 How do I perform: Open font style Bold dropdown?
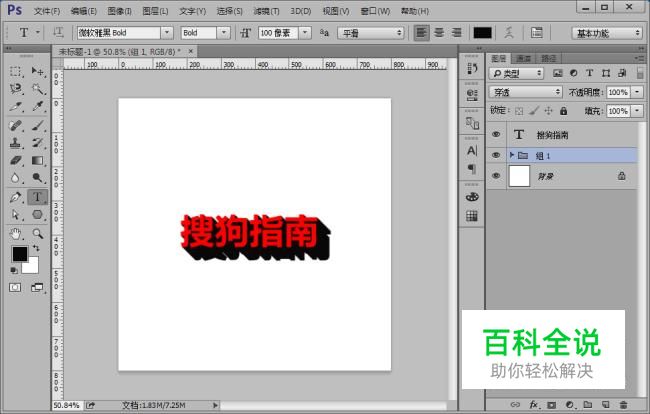click(223, 33)
